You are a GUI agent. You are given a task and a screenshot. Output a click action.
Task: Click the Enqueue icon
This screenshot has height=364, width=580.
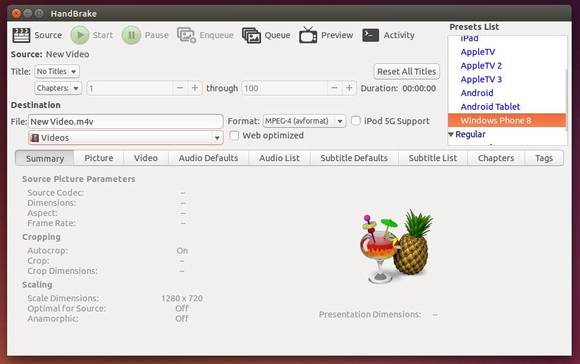(186, 35)
